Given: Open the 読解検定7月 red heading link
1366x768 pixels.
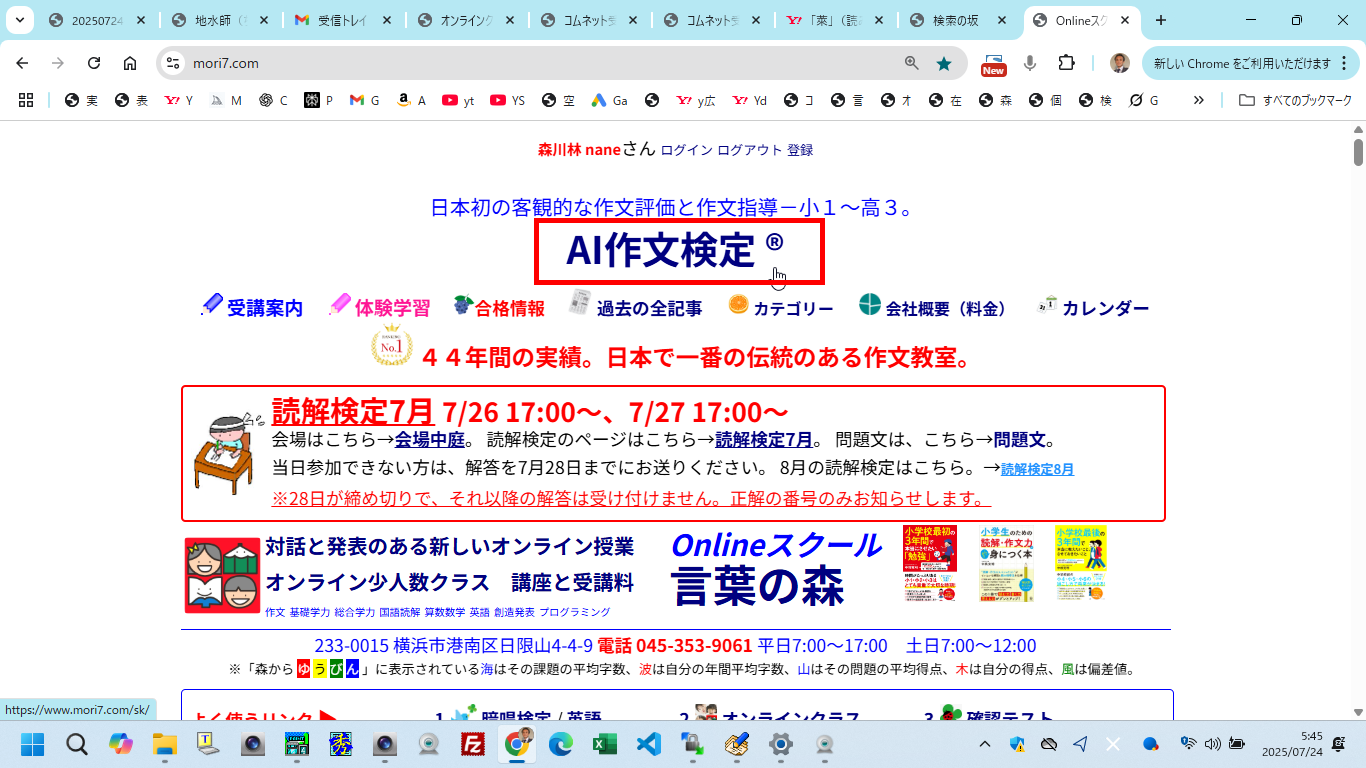Looking at the screenshot, I should coord(352,411).
